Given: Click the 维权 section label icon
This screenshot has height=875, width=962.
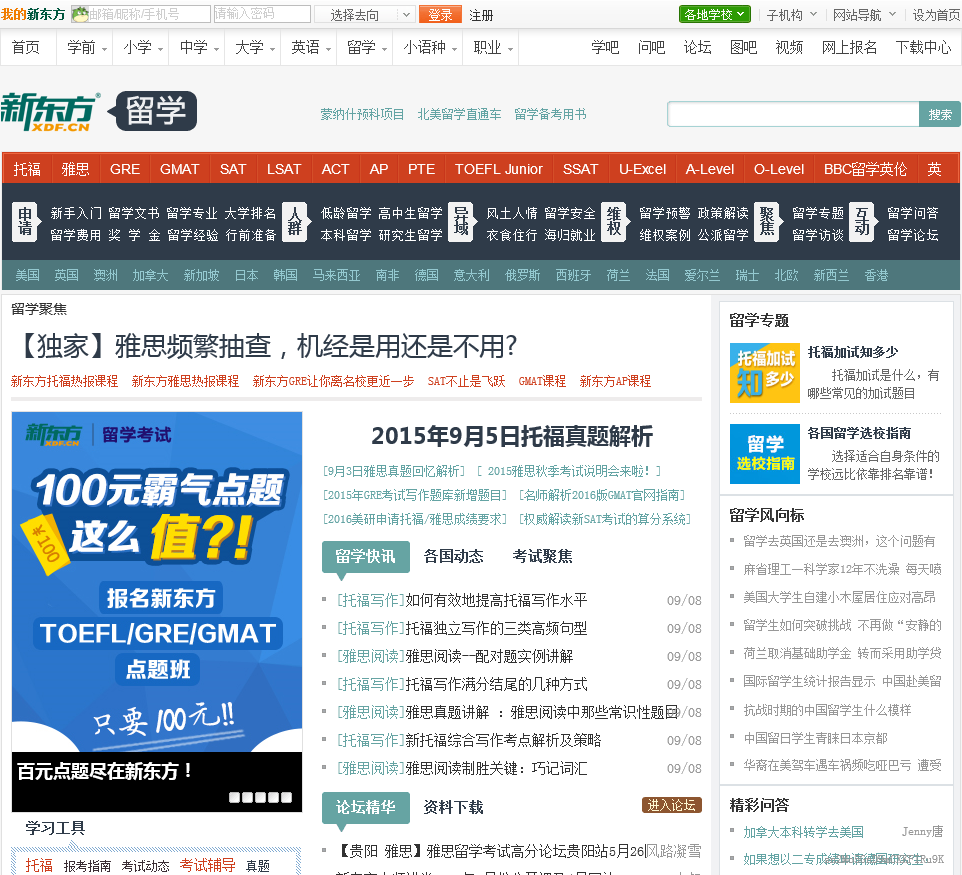Looking at the screenshot, I should [614, 222].
